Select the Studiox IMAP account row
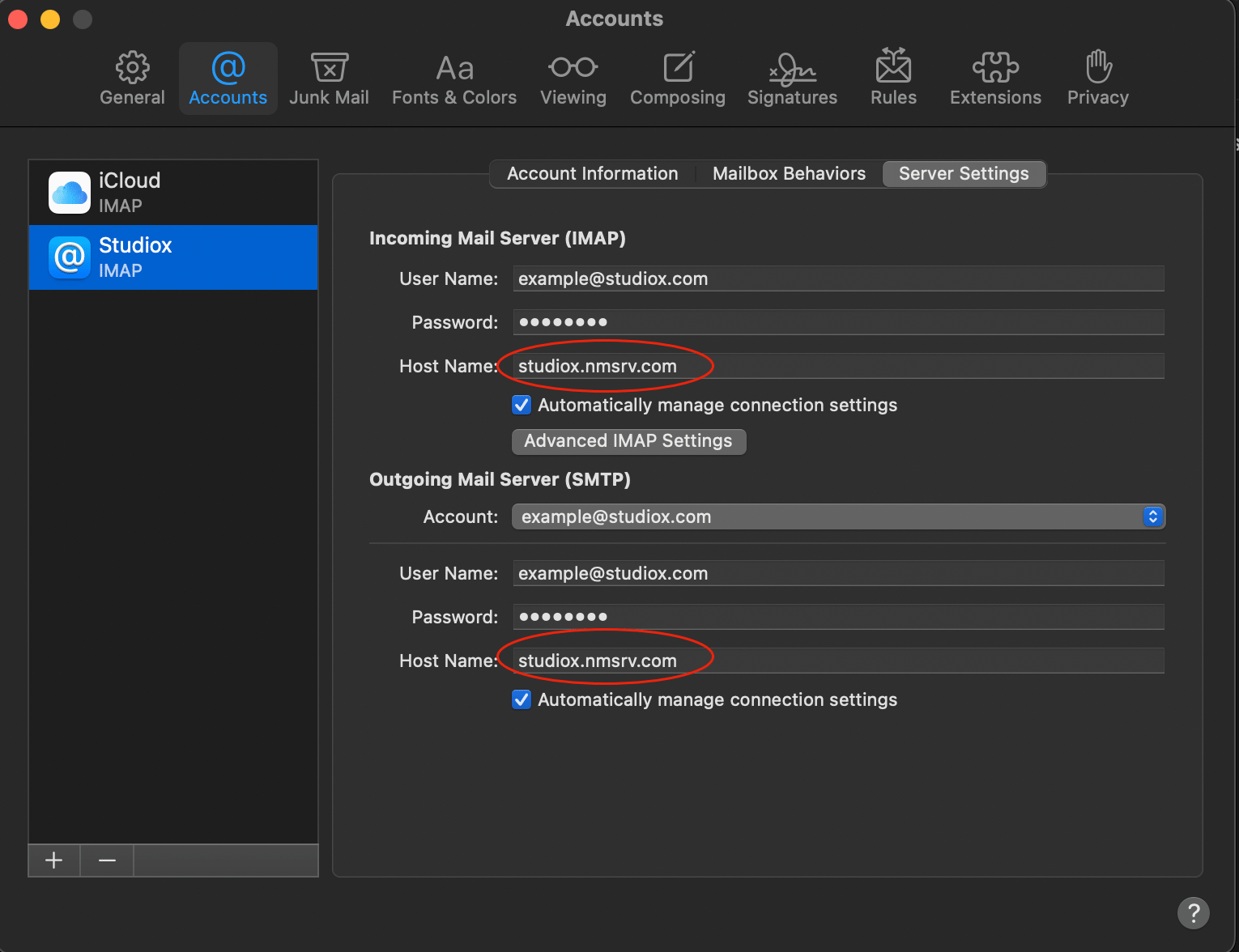The image size is (1239, 952). 173,257
